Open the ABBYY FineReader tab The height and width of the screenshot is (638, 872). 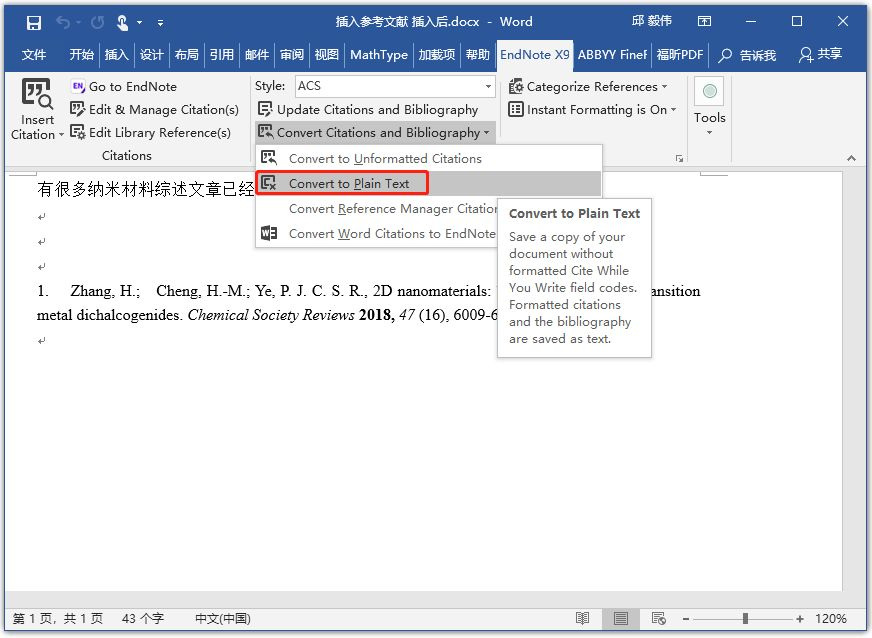pyautogui.click(x=612, y=55)
